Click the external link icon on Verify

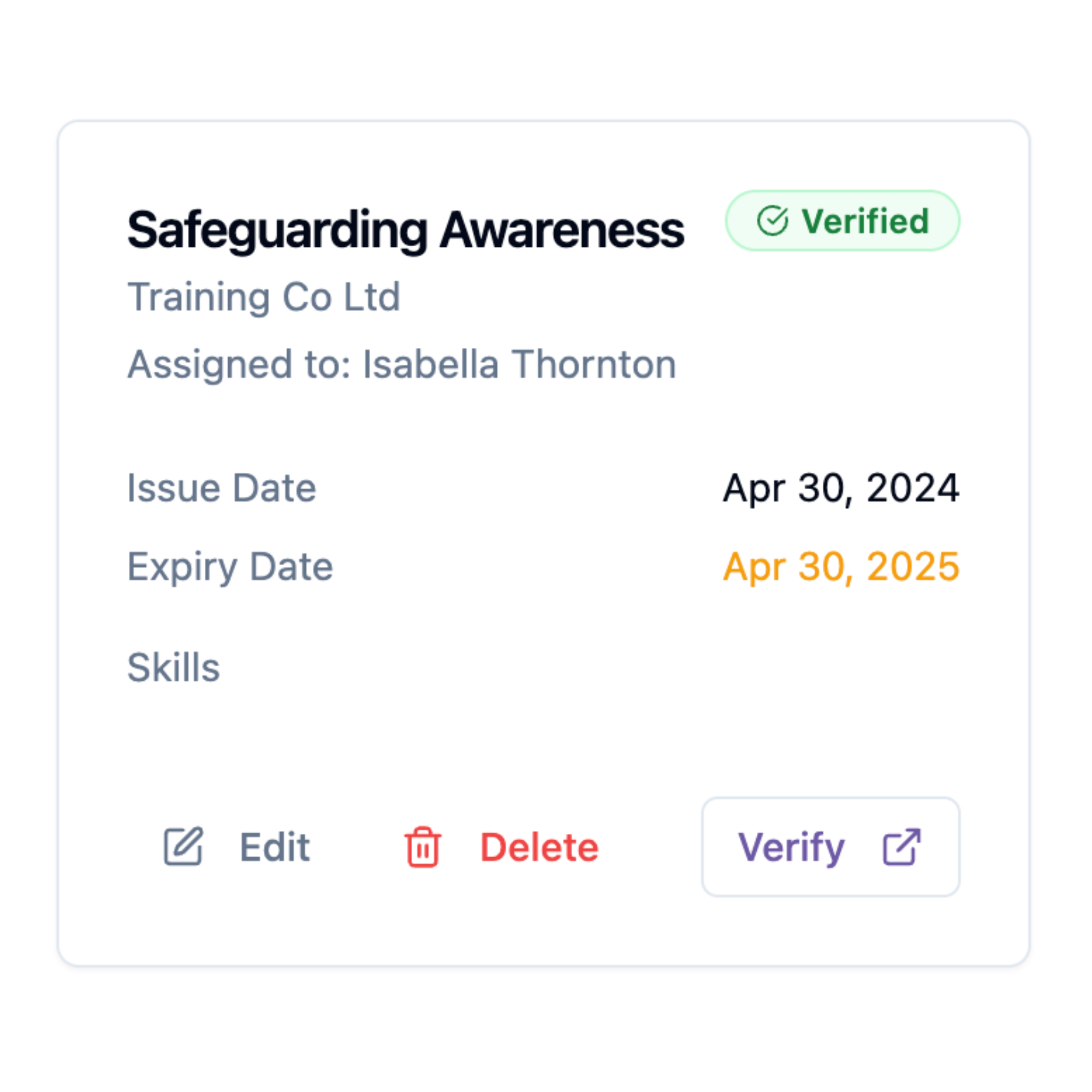(x=901, y=846)
